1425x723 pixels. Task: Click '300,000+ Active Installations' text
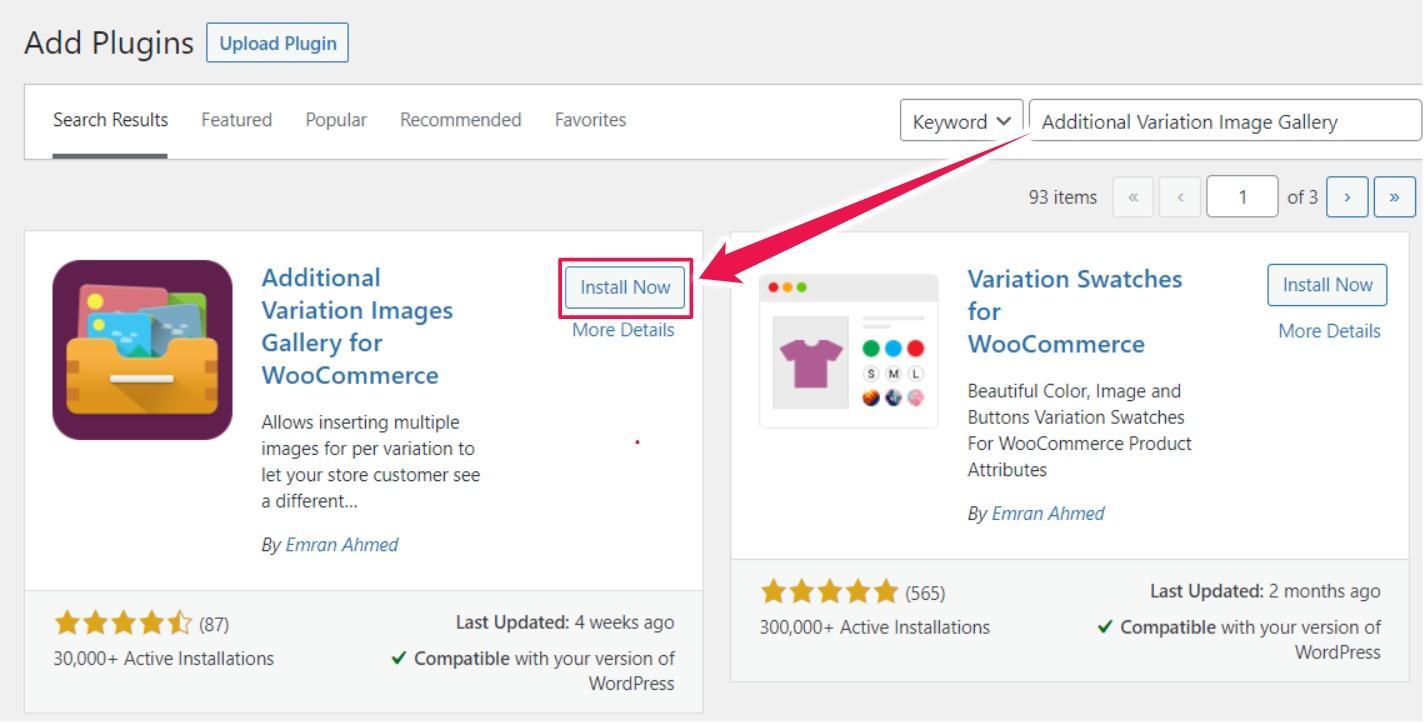875,628
